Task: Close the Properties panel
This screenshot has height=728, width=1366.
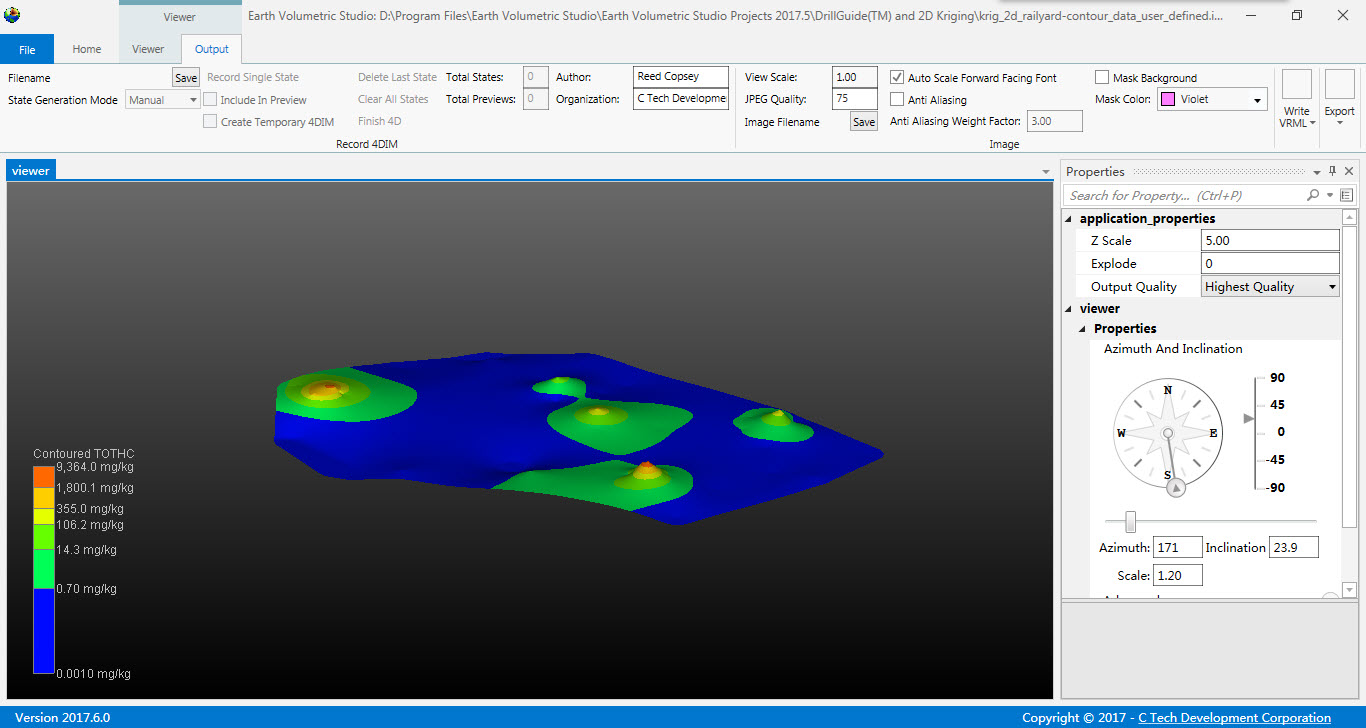Action: pos(1349,172)
